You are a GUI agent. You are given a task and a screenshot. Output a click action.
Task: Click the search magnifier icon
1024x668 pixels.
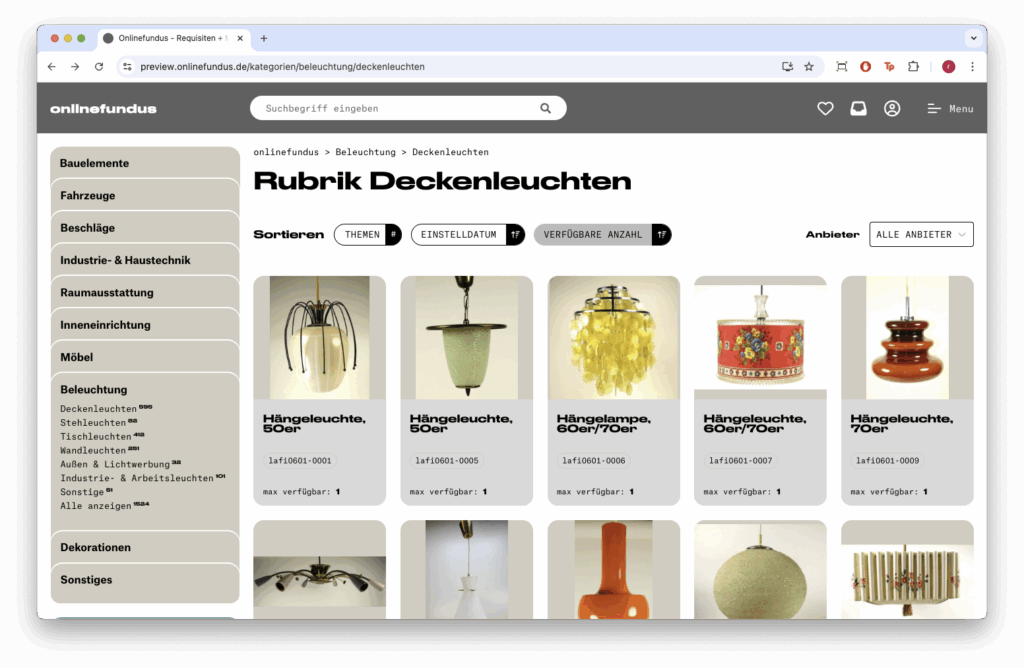click(545, 108)
